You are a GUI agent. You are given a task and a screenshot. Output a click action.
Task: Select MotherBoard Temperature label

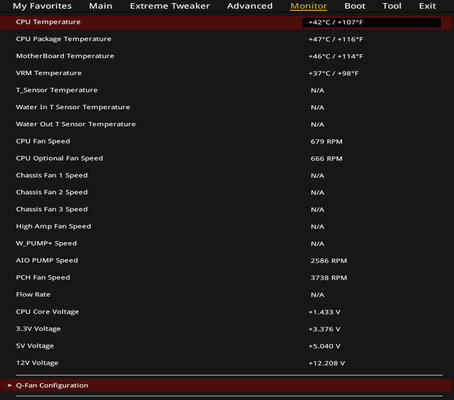(65, 56)
